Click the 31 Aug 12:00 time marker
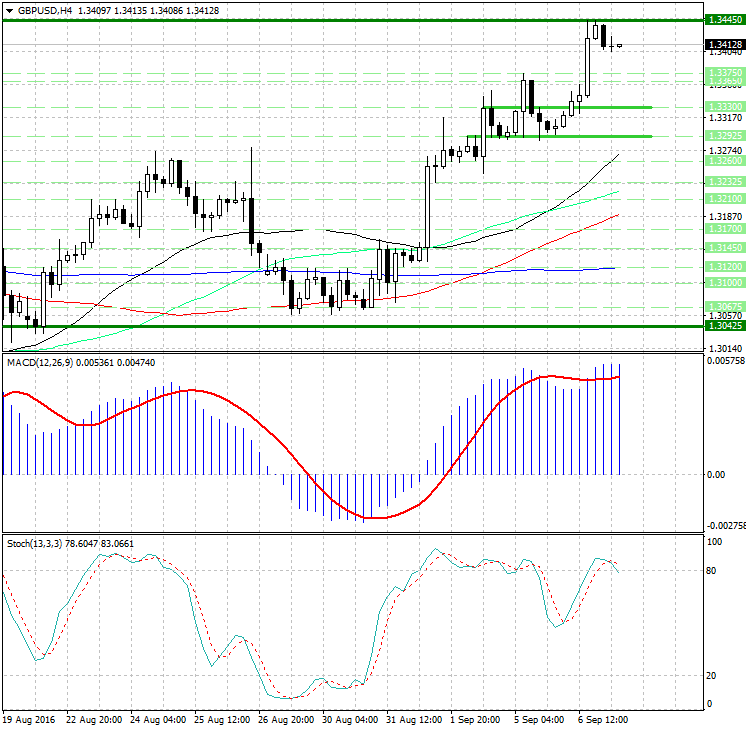The image size is (746, 731). click(414, 719)
